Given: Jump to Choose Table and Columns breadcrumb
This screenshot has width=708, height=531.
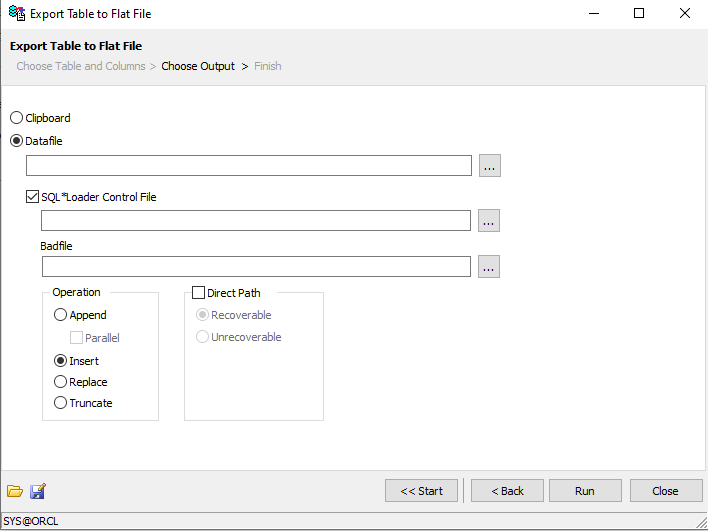Looking at the screenshot, I should click(x=81, y=66).
